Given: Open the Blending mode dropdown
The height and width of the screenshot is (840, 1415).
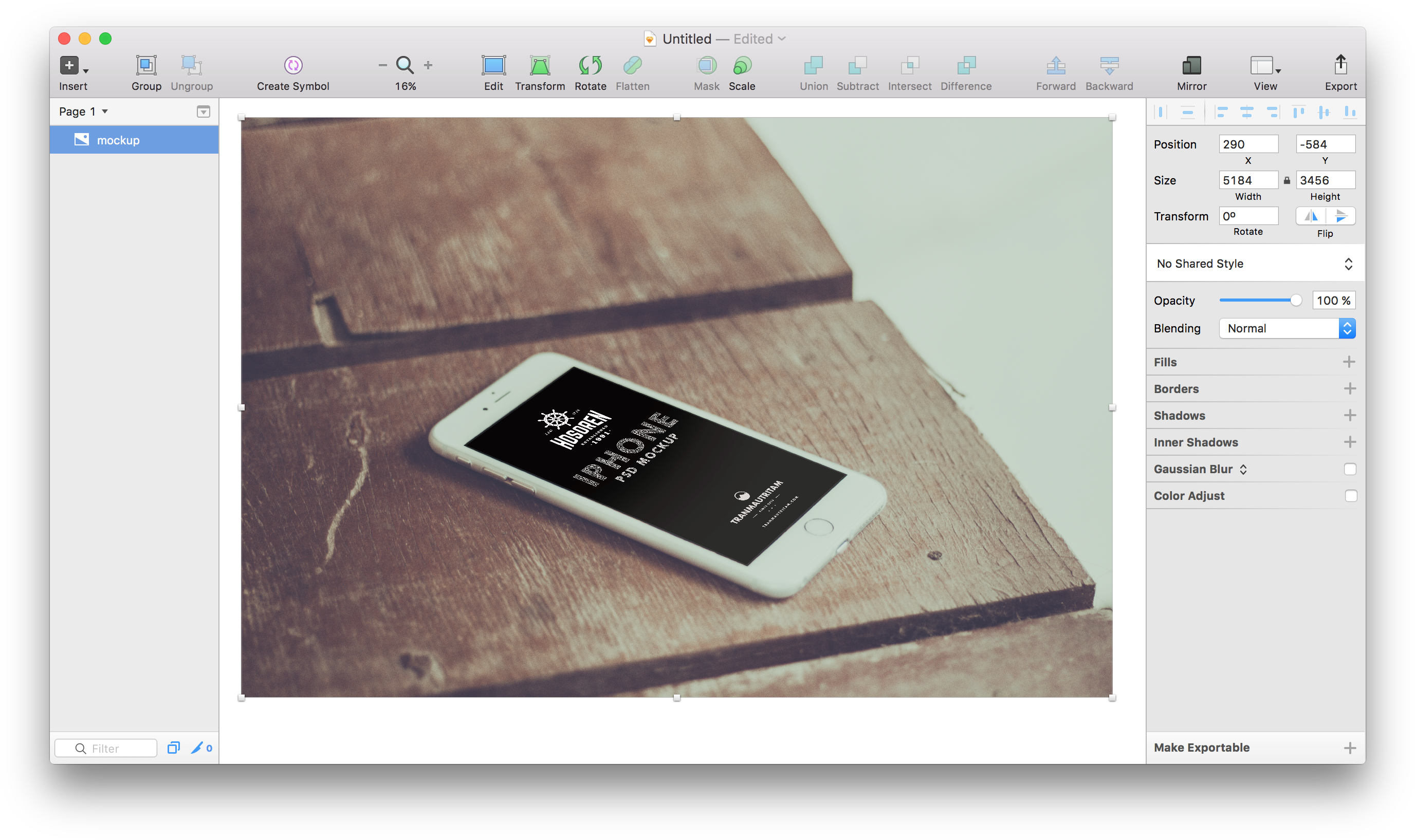Looking at the screenshot, I should click(1287, 328).
